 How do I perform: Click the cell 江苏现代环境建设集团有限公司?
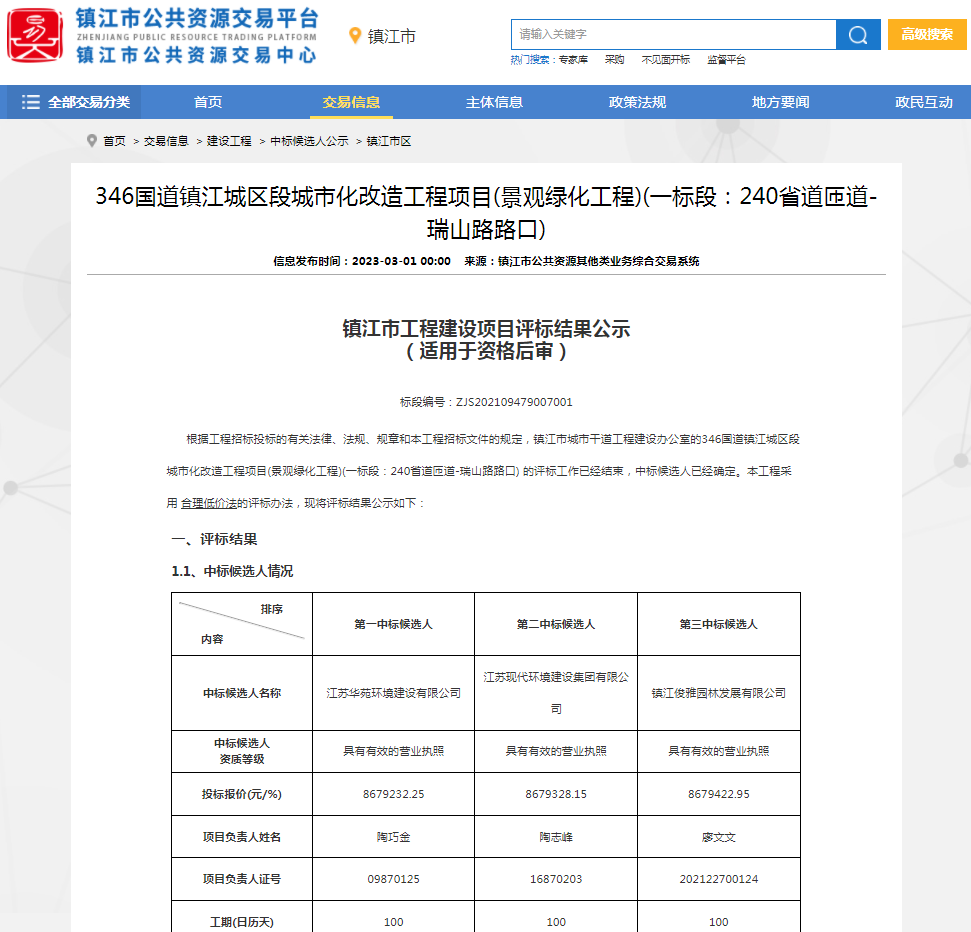[x=556, y=693]
